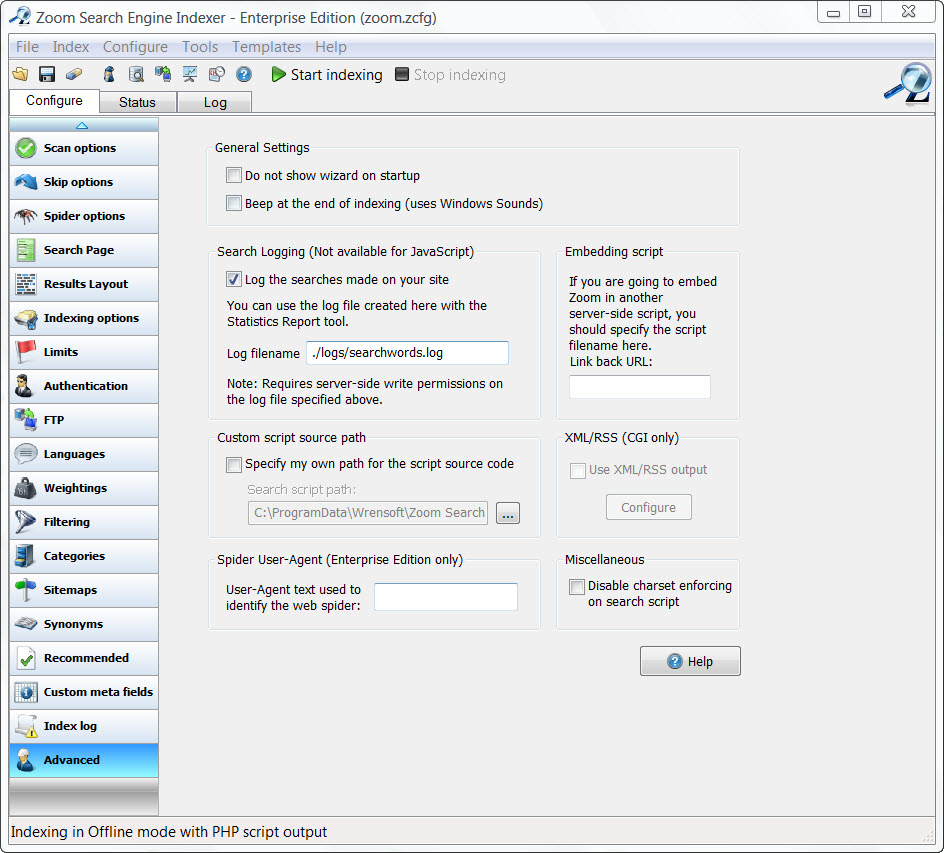944x853 pixels.
Task: Select FTP in the sidebar
Action: [84, 420]
